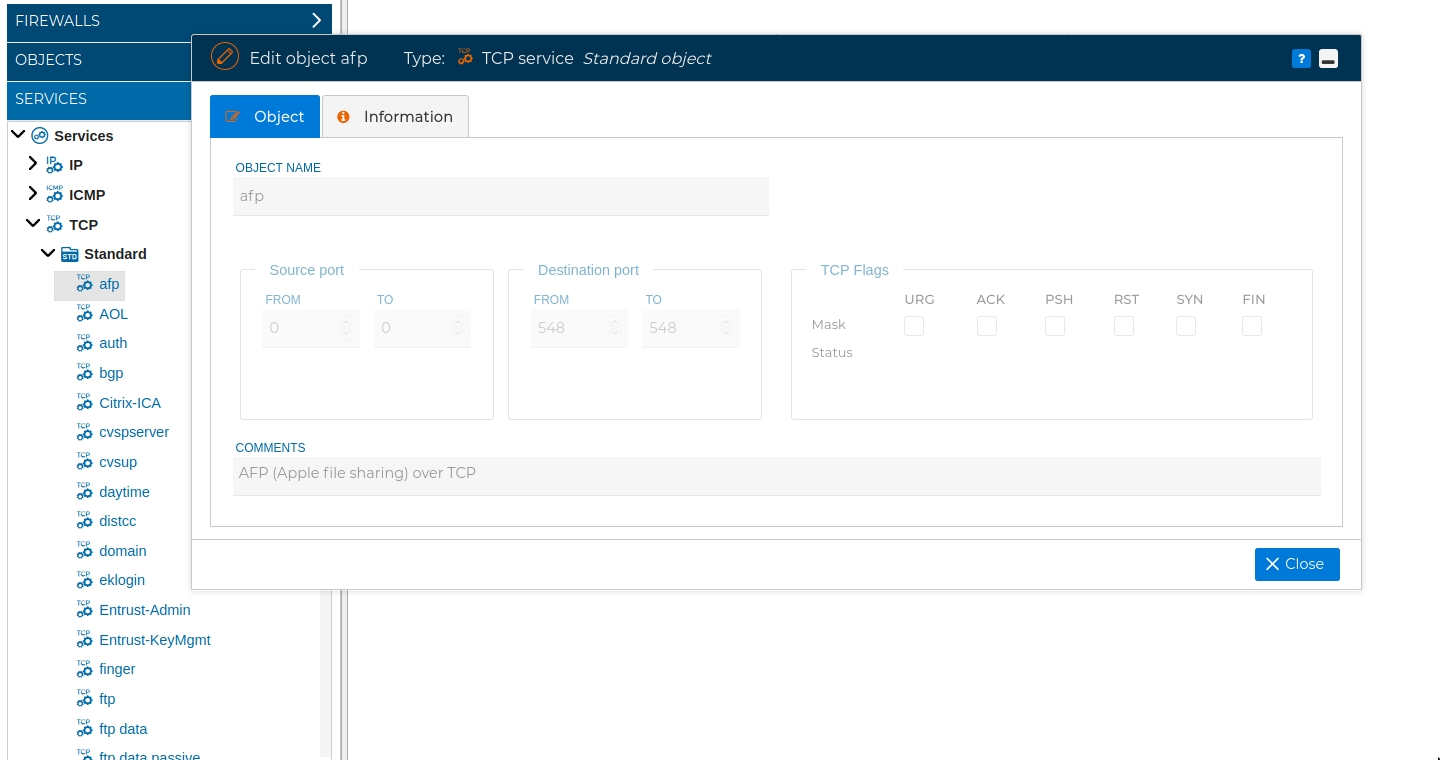This screenshot has height=760, width=1440.
Task: Click the ftp data TCP service icon
Action: (85, 728)
